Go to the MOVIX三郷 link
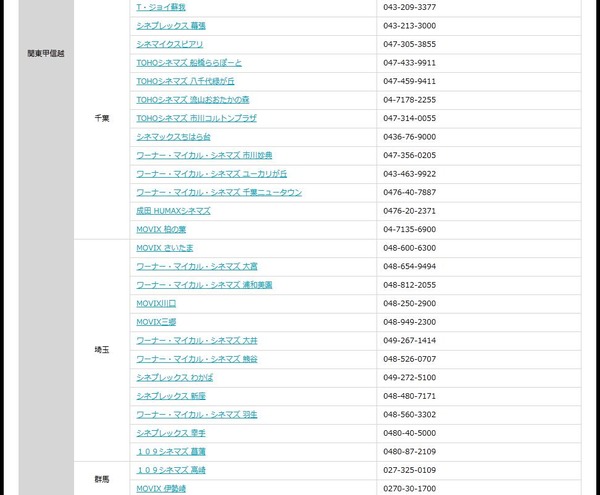This screenshot has width=600, height=495. coord(156,322)
